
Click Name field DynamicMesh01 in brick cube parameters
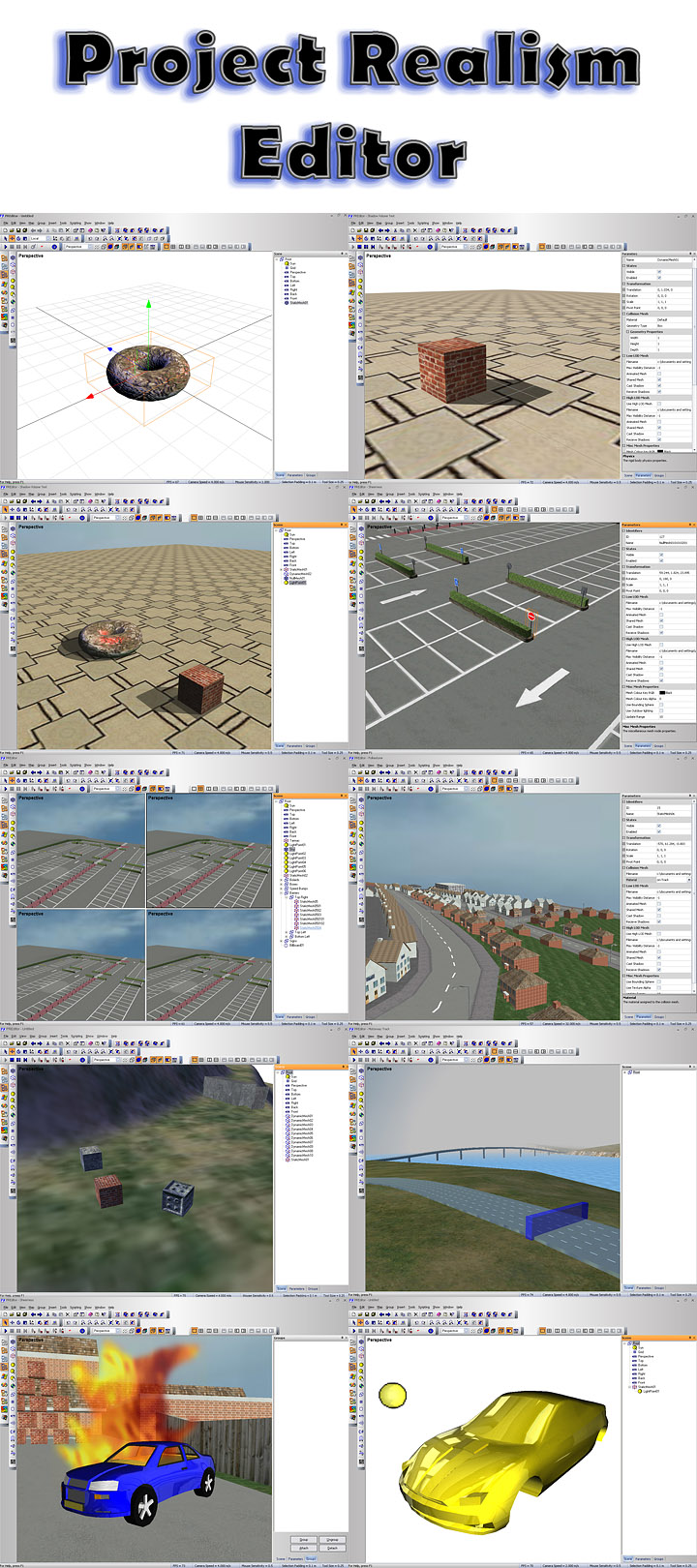coord(674,260)
